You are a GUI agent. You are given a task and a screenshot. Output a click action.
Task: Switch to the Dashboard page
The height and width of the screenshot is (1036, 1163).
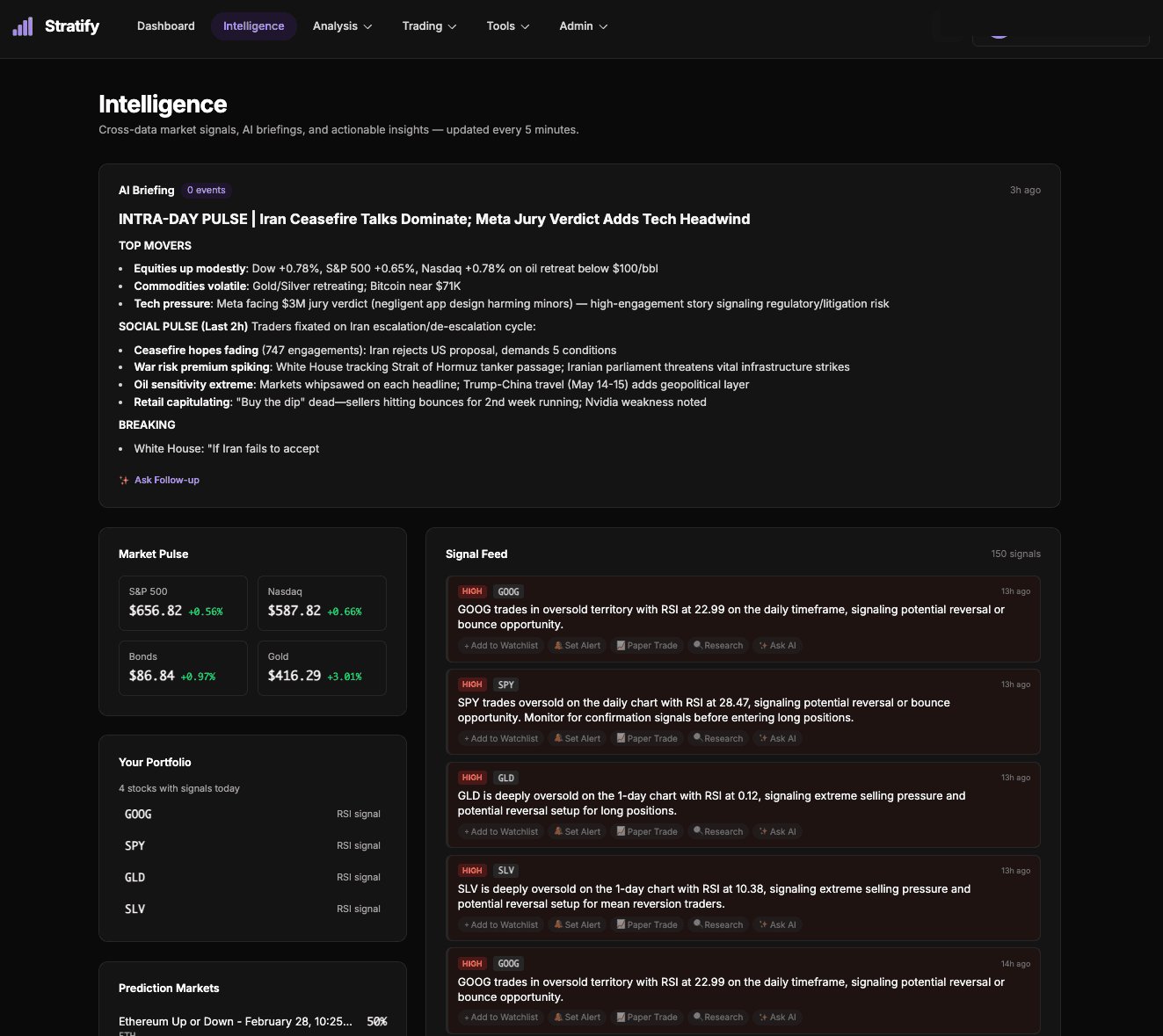[x=165, y=26]
